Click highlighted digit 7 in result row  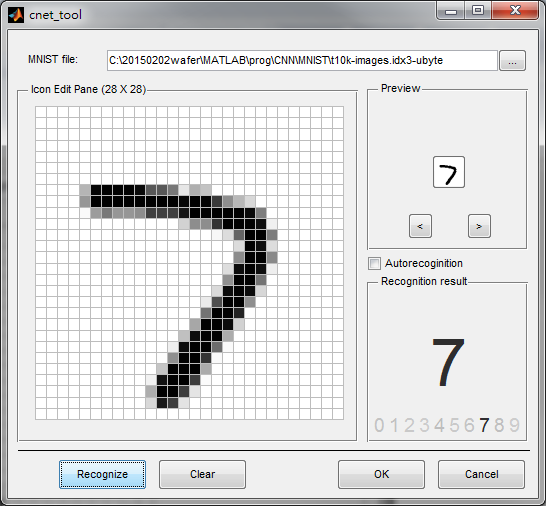[x=484, y=425]
